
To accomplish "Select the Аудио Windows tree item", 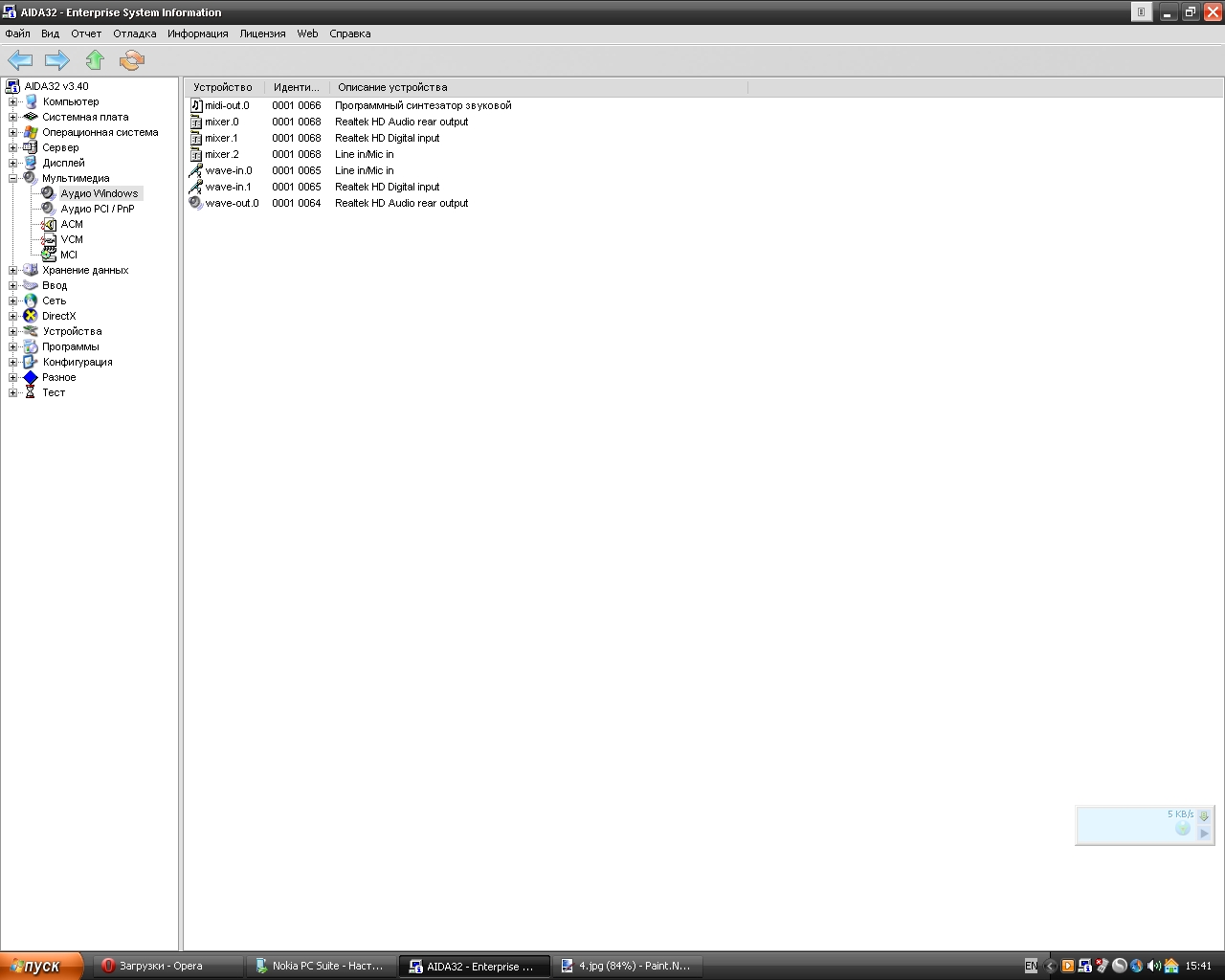I will (100, 193).
